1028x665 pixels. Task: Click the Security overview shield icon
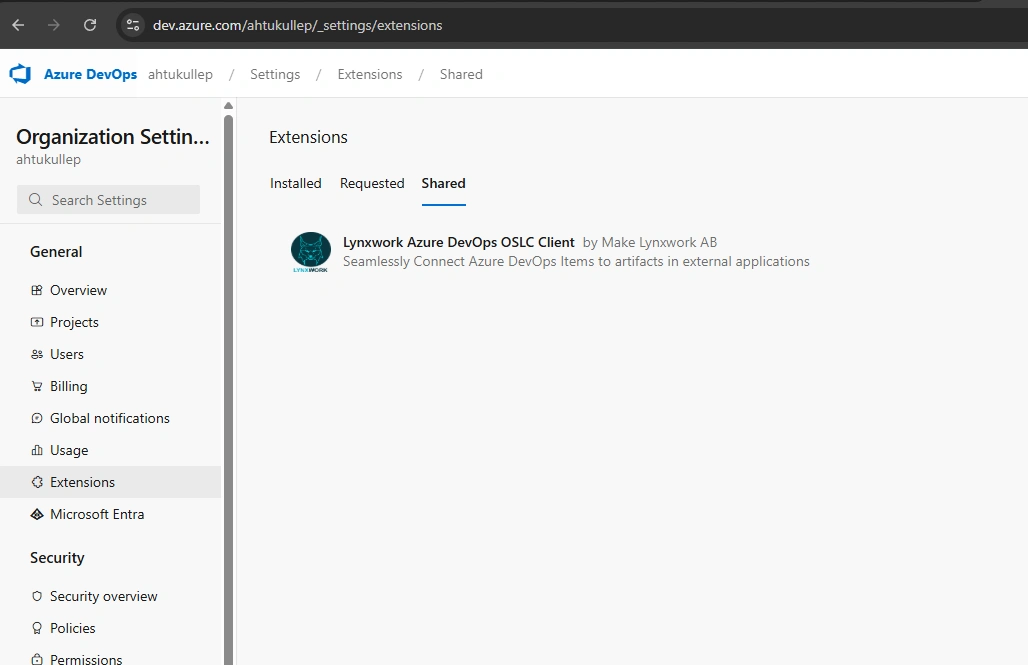tap(37, 596)
